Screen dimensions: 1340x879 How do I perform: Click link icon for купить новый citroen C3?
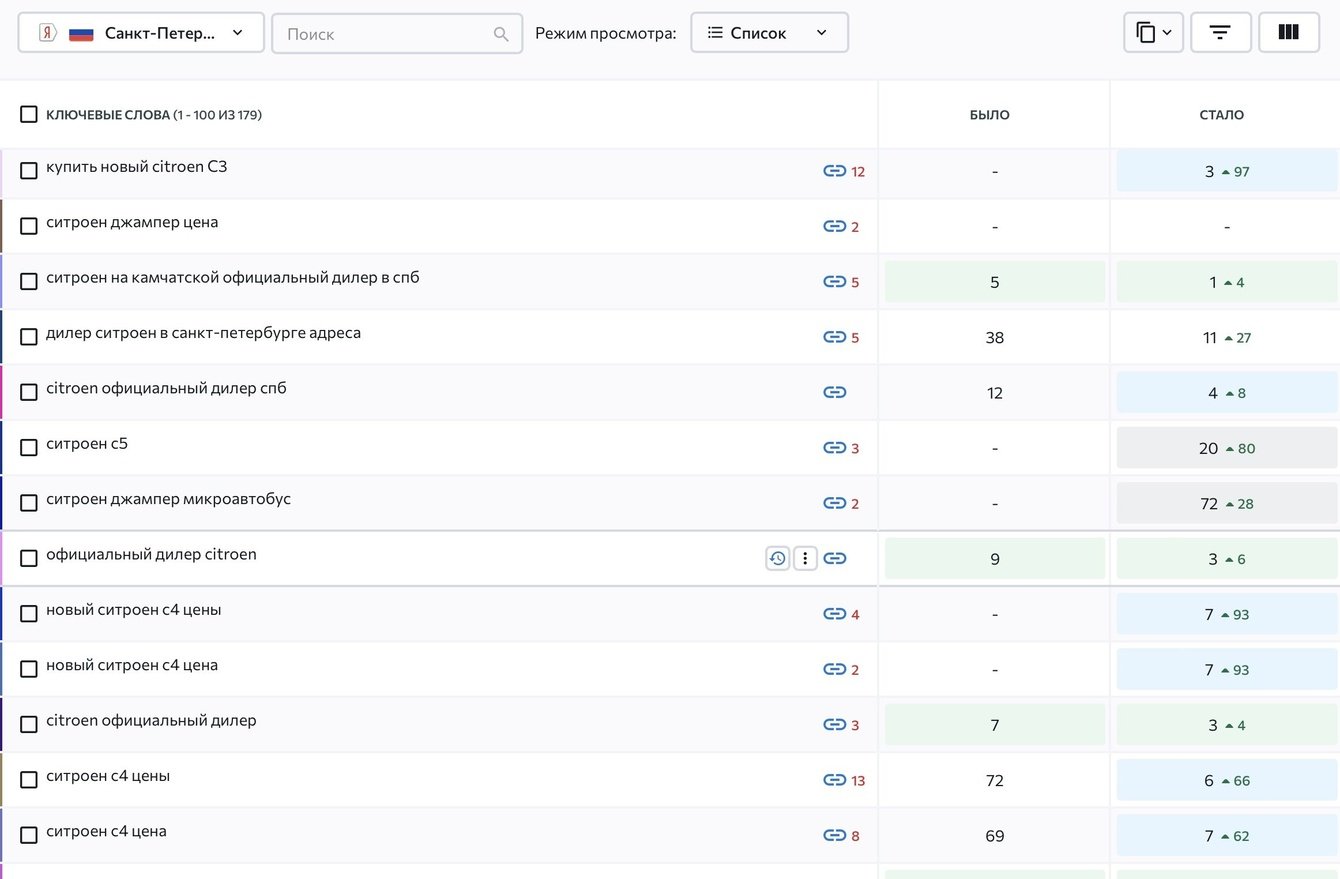(x=834, y=171)
